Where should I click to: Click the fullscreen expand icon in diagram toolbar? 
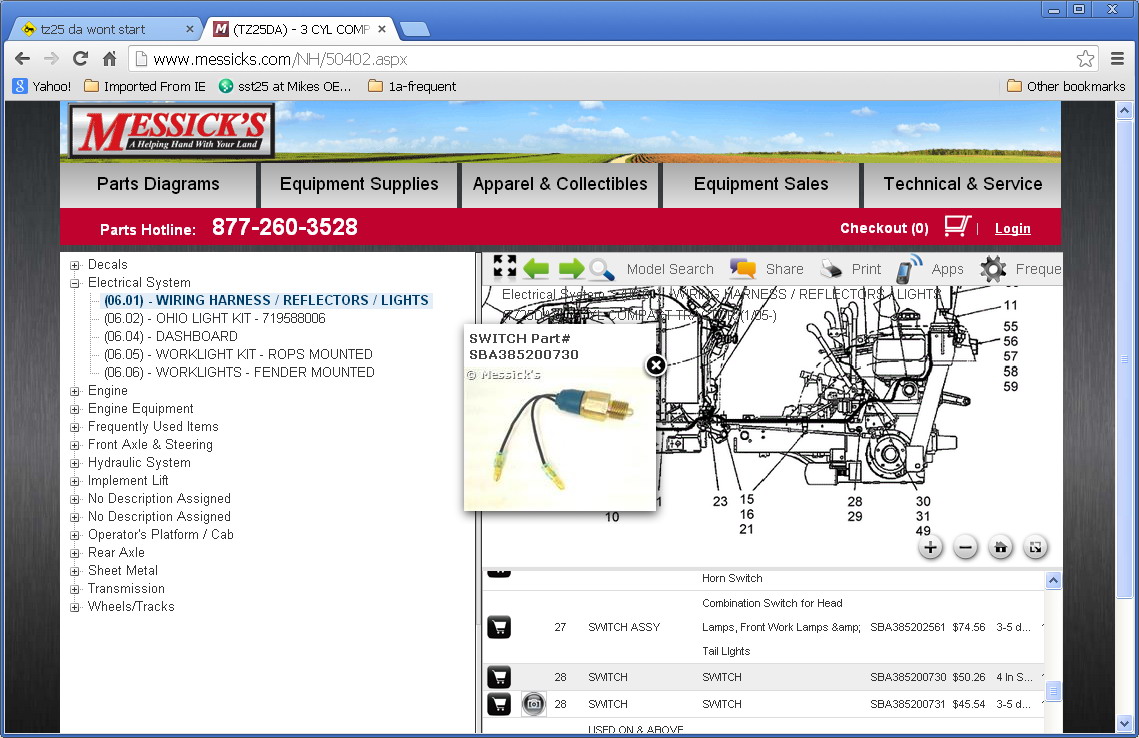tap(505, 267)
